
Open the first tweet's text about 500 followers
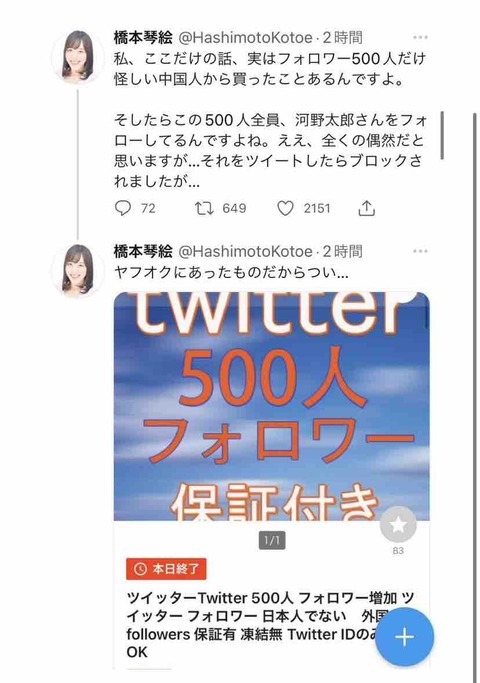pyautogui.click(x=270, y=120)
